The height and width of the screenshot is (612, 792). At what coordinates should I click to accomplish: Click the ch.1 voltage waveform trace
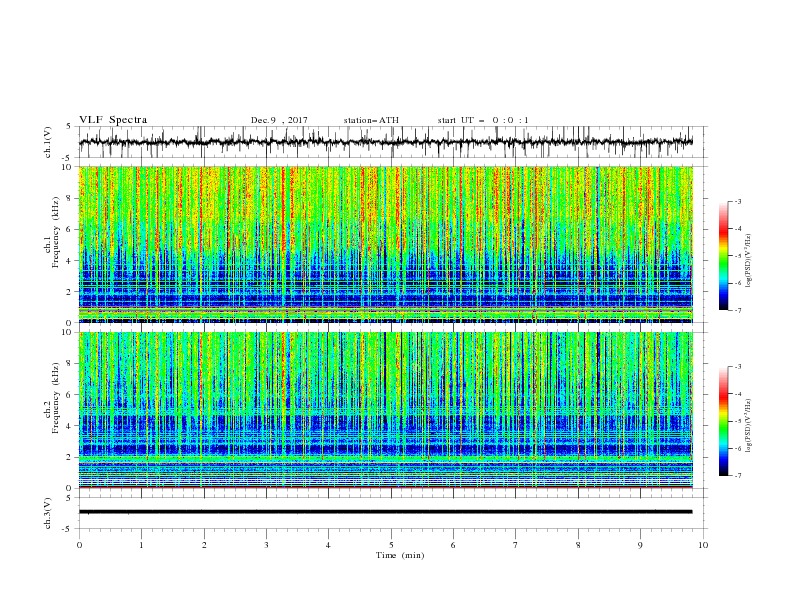pos(386,142)
